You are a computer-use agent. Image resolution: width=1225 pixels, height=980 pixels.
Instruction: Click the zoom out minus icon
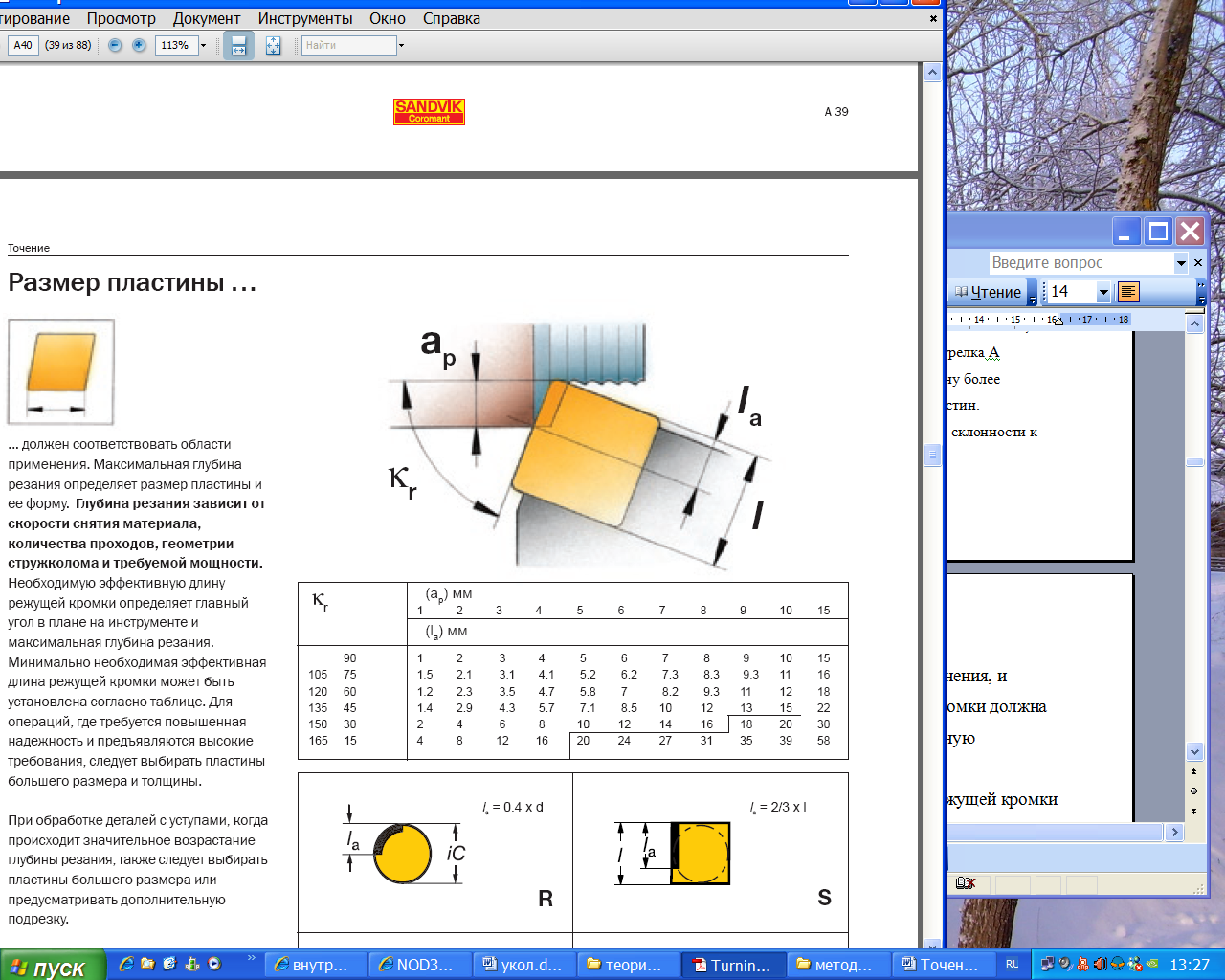tap(116, 45)
